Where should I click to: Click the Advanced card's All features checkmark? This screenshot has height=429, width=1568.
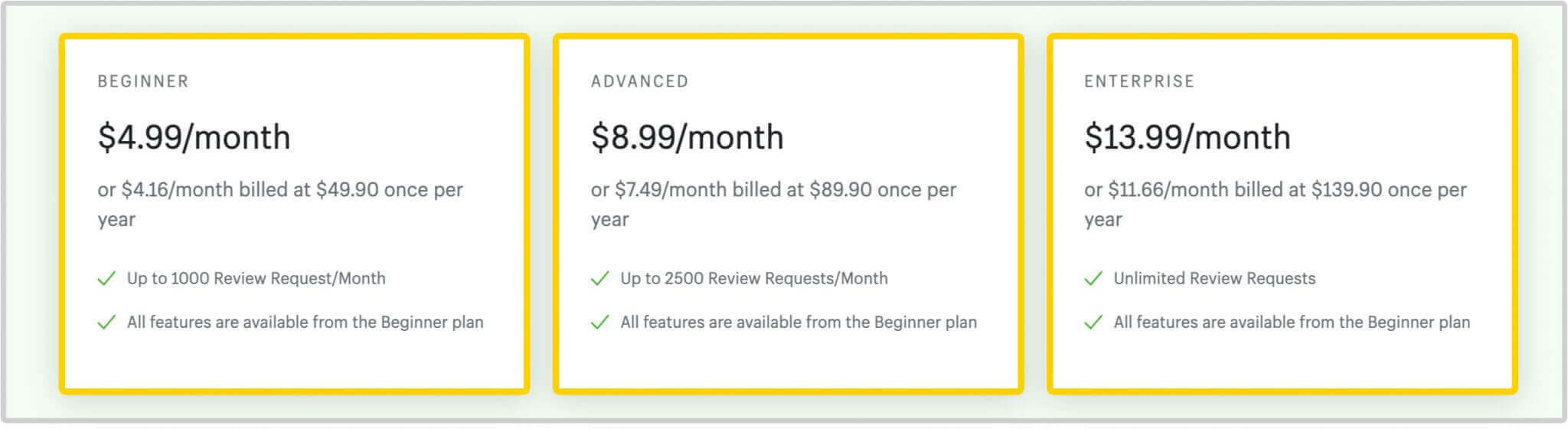pos(600,322)
